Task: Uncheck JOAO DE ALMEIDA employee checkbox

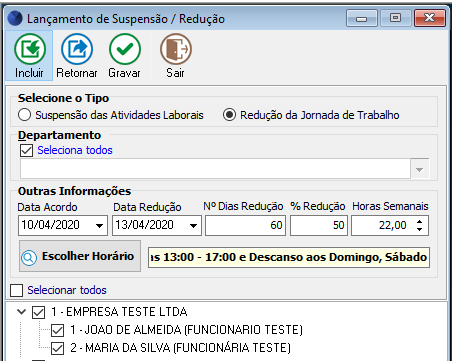Action: tap(57, 330)
